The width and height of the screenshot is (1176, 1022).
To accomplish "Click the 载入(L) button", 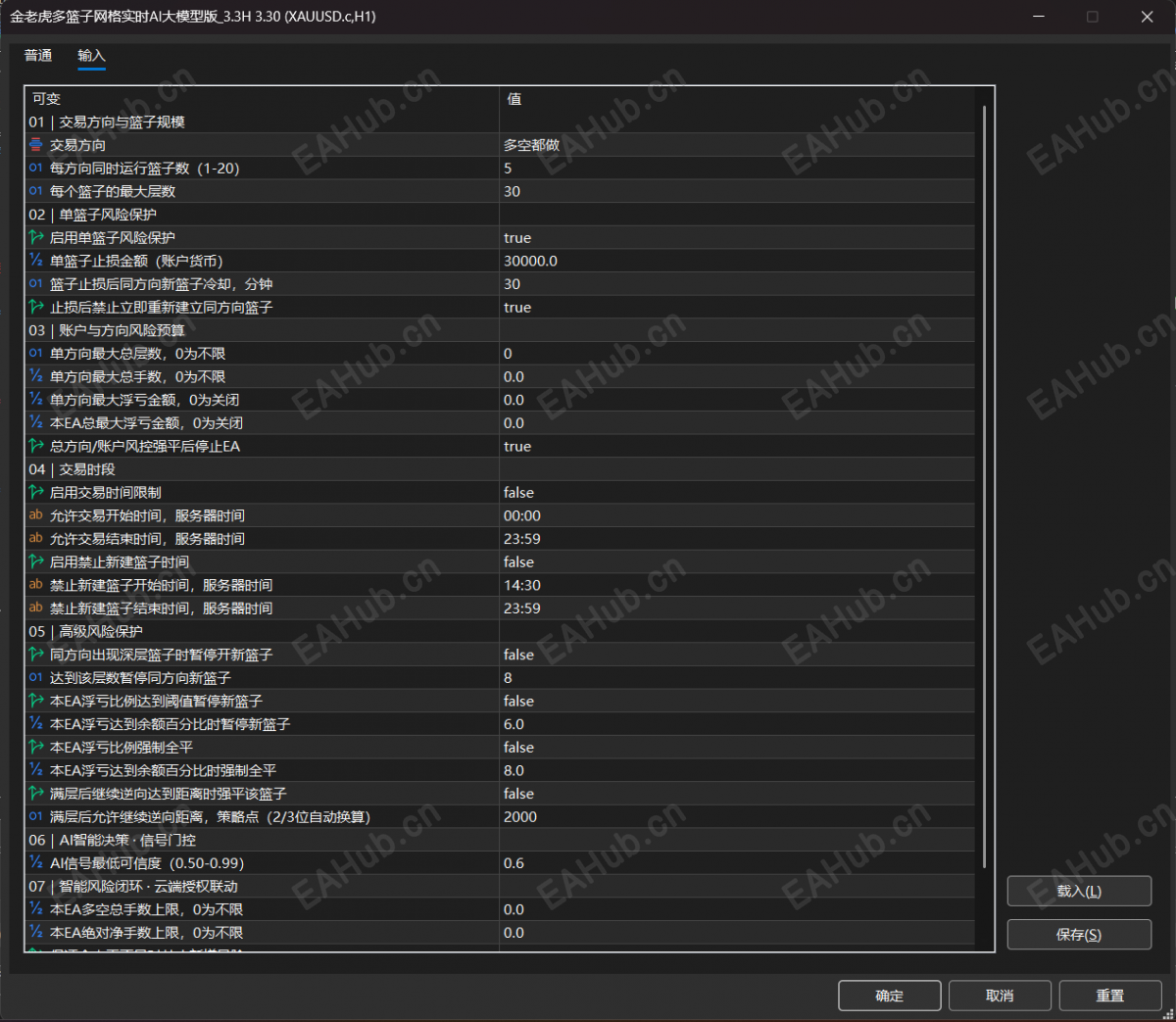I will point(1079,892).
